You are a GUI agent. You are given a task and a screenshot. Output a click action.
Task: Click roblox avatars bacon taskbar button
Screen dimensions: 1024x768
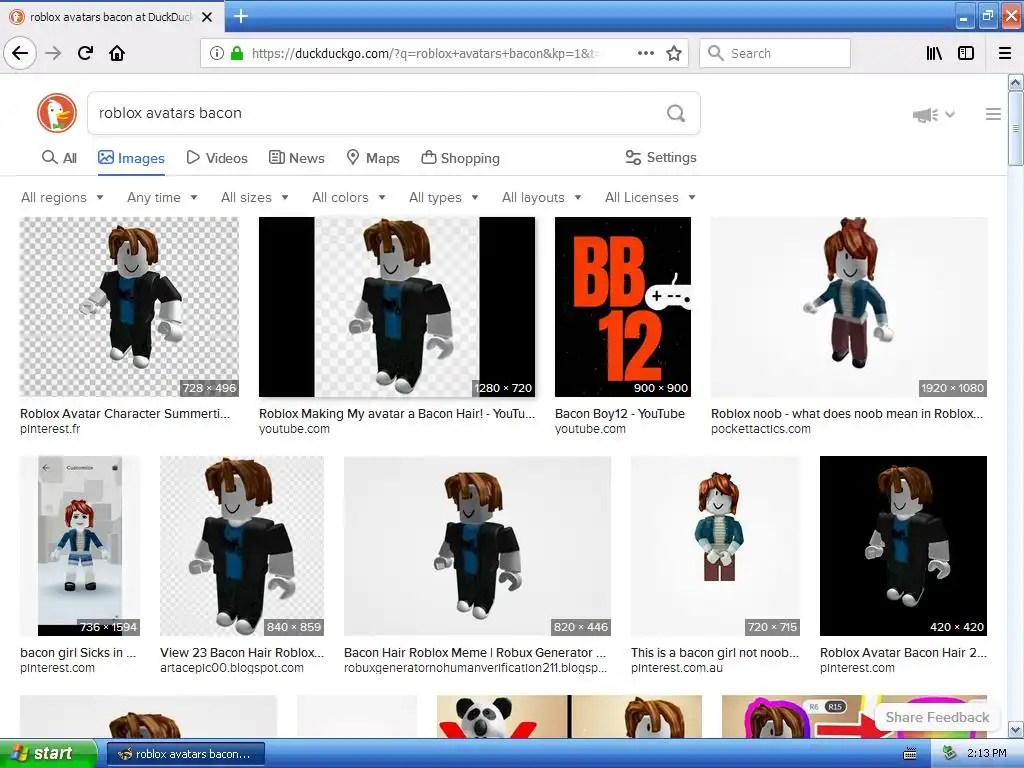tap(185, 754)
